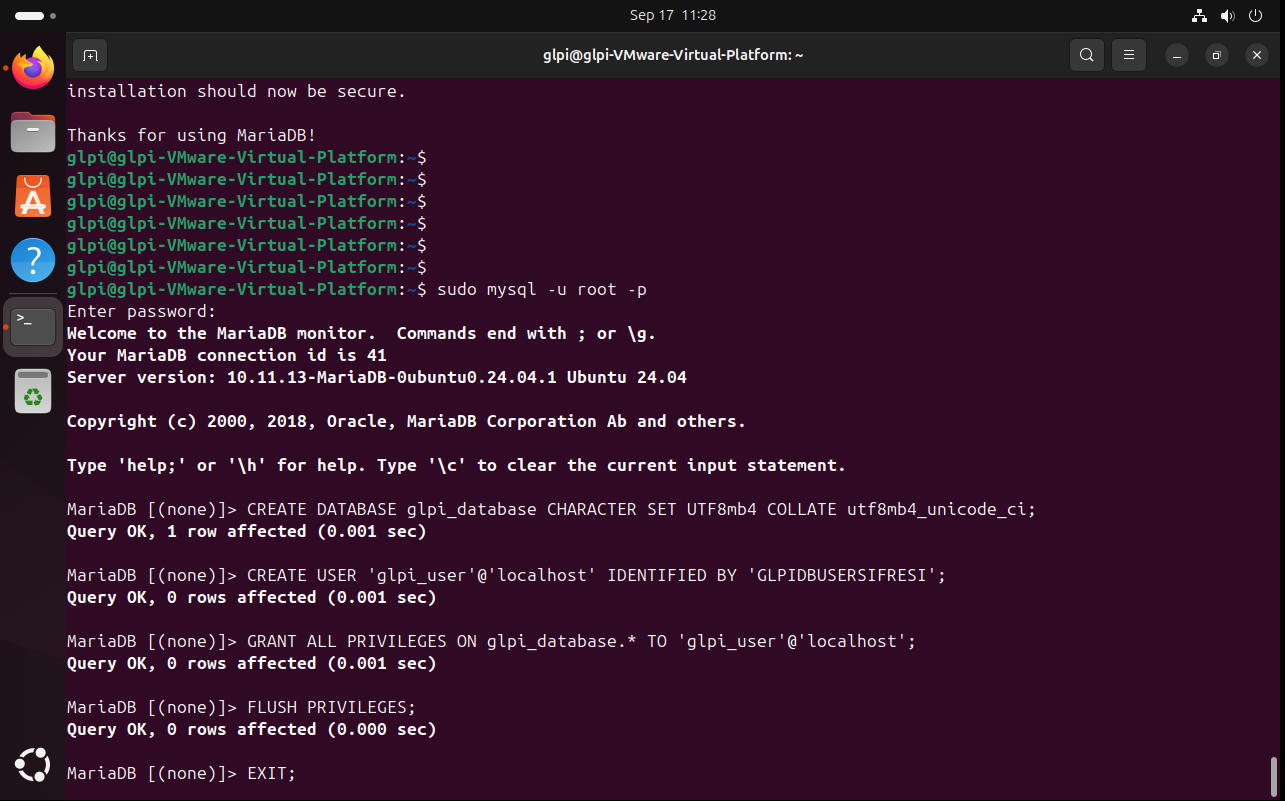Open the Activities overview pill
This screenshot has height=801, width=1285.
click(x=30, y=16)
